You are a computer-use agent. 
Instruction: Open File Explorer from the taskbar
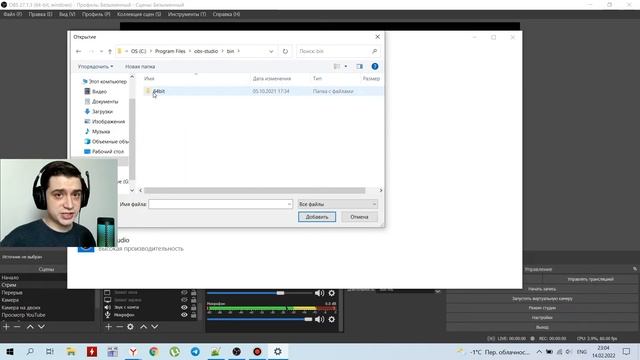[x=71, y=351]
